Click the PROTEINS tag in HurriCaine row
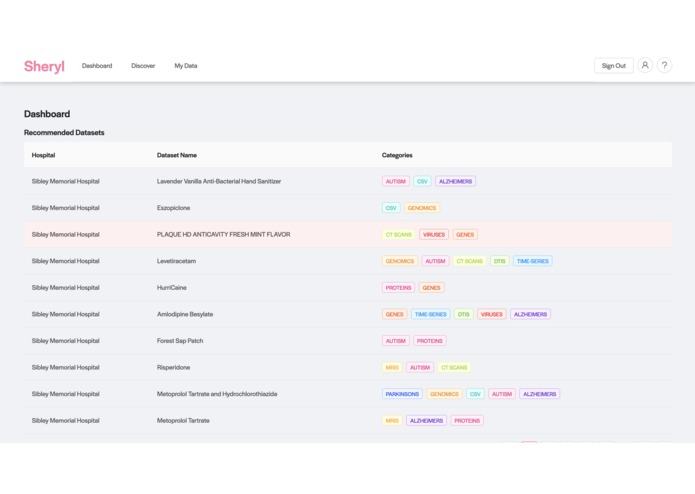 click(398, 288)
